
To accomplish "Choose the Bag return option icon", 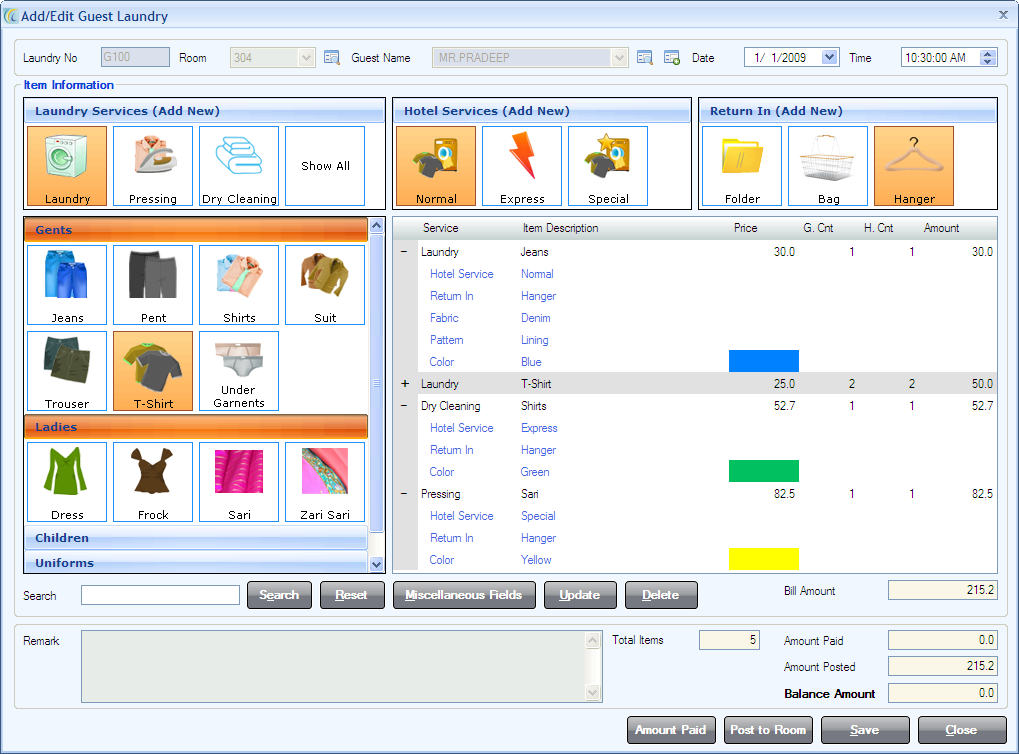I will tap(828, 166).
